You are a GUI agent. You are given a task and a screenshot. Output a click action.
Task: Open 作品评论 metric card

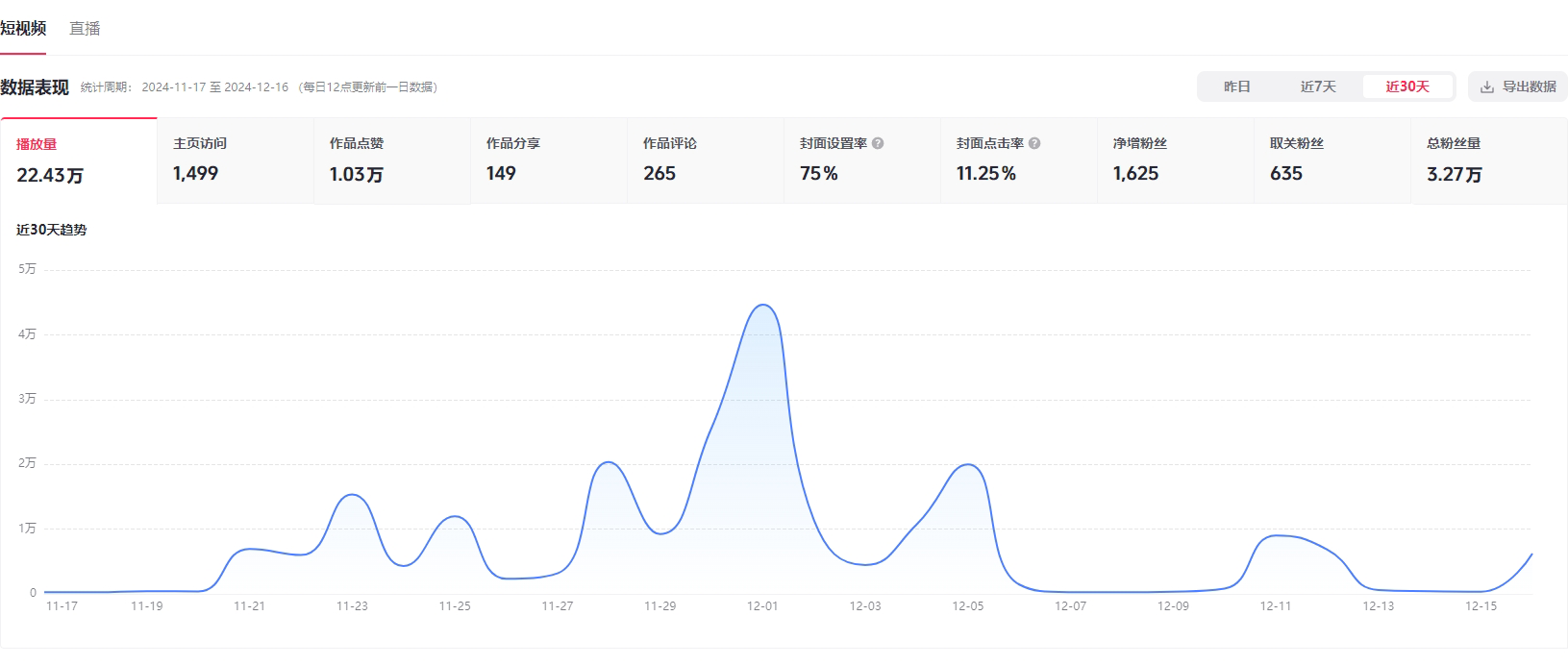click(x=706, y=160)
